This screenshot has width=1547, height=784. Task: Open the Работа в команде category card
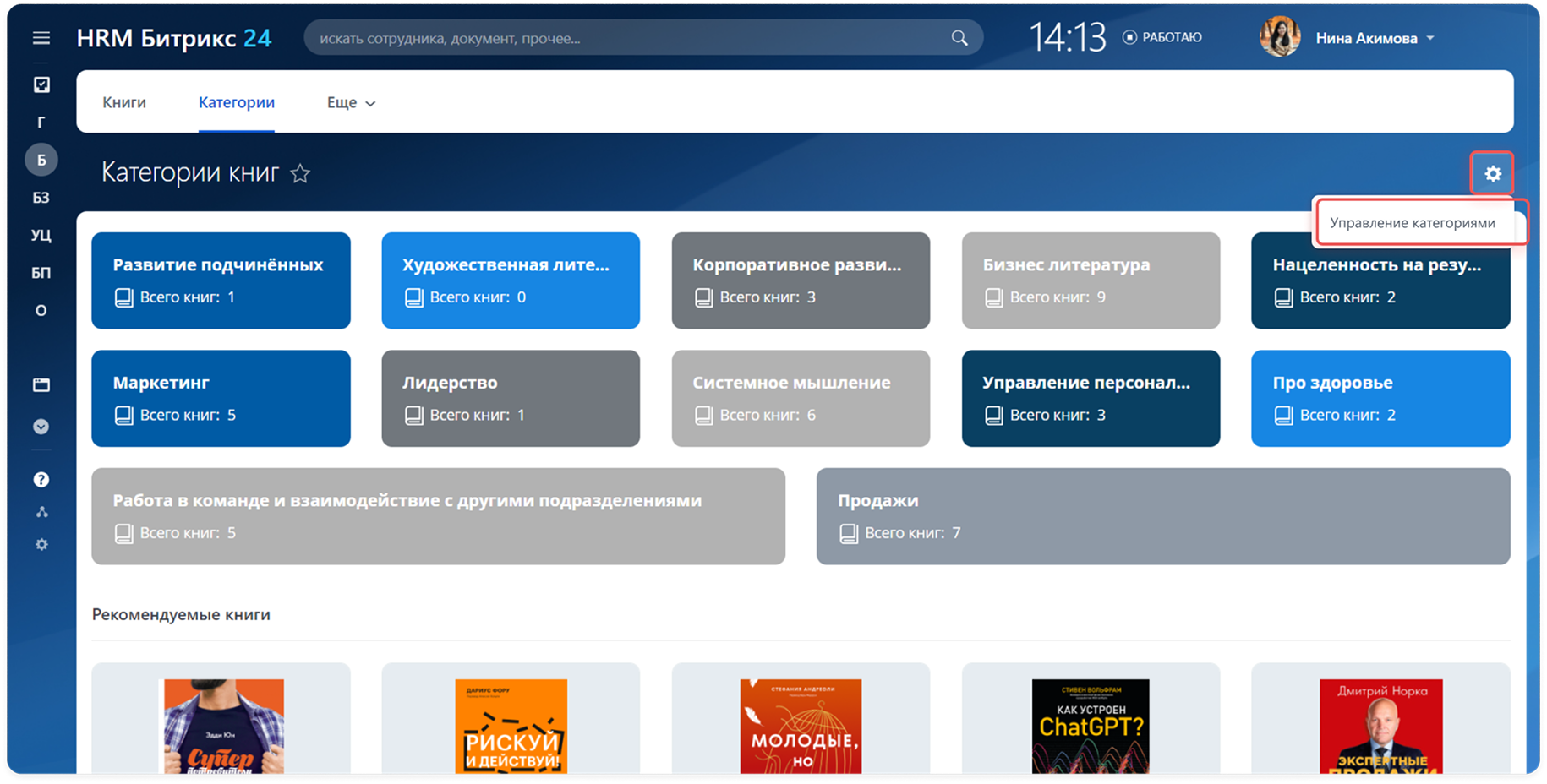[x=438, y=516]
